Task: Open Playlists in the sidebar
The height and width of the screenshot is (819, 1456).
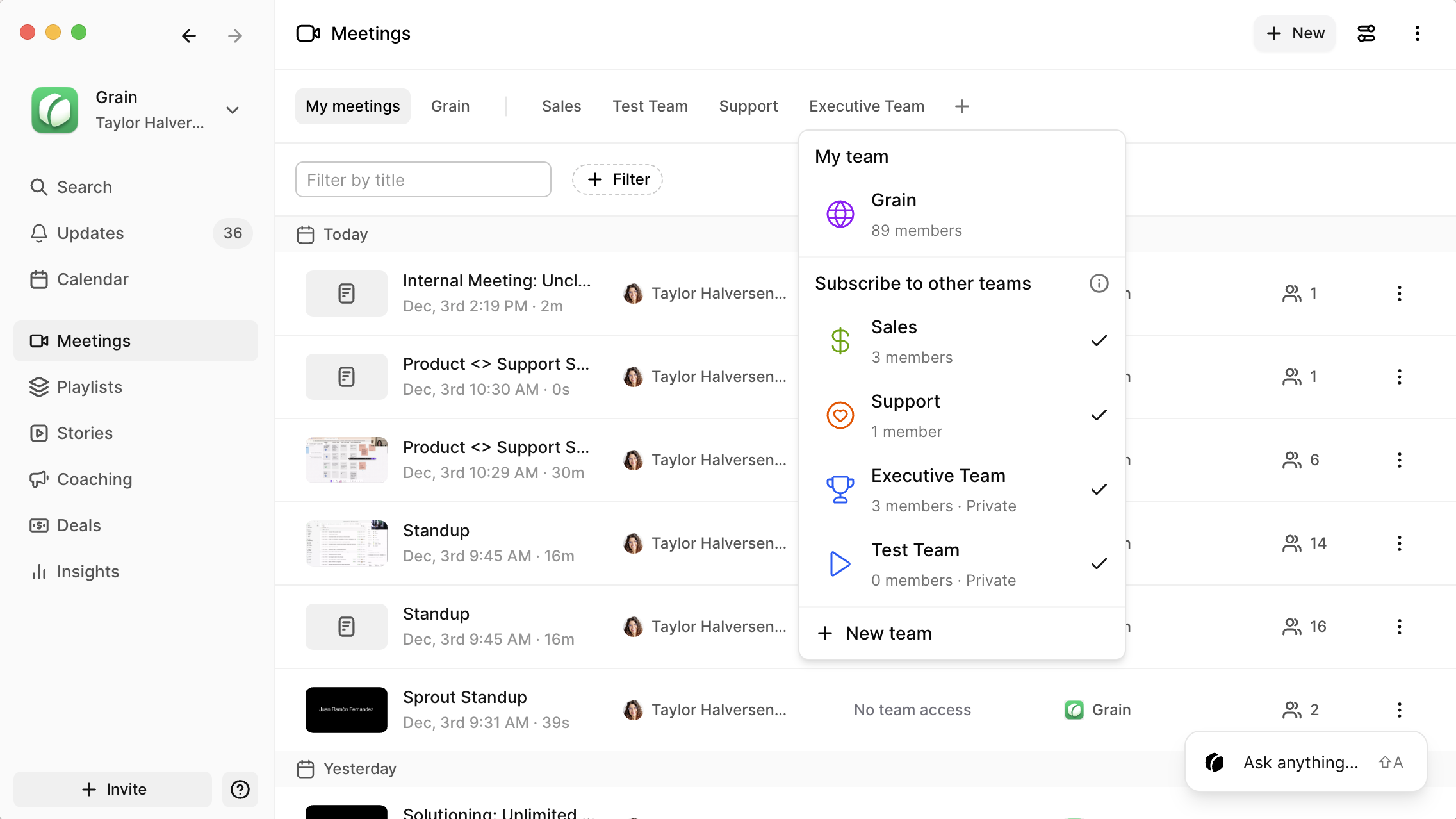Action: point(89,387)
